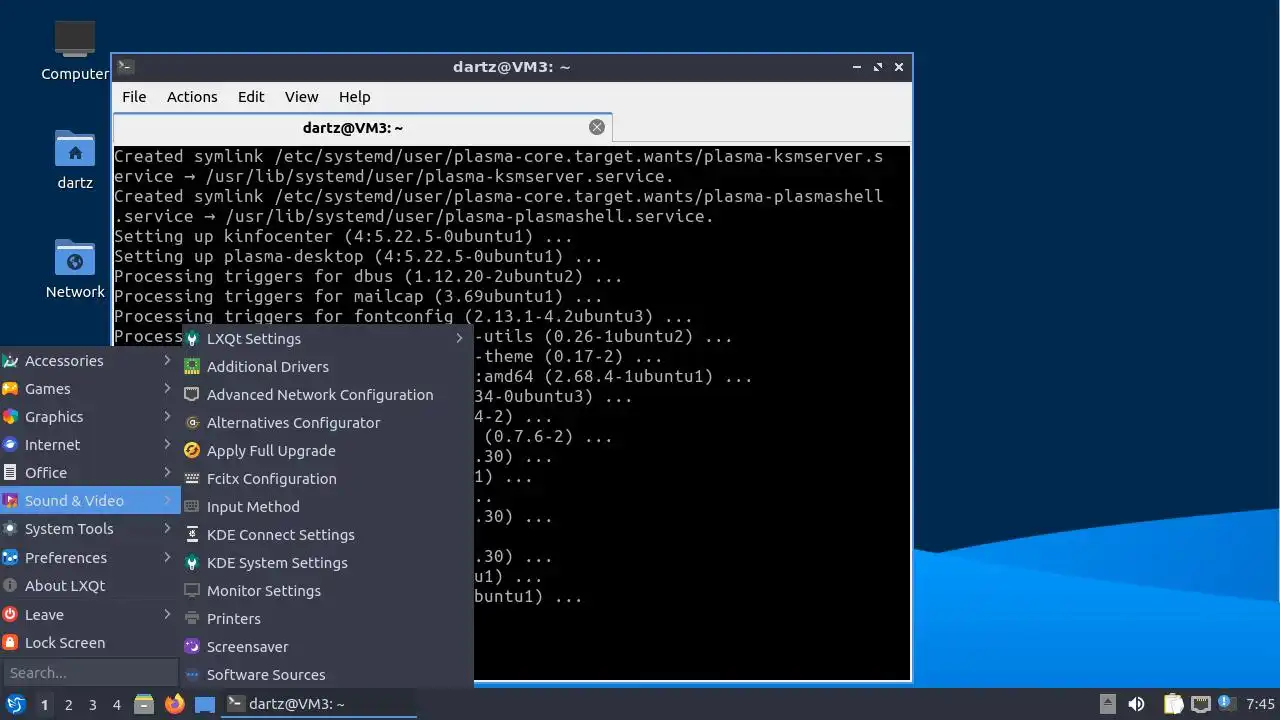
Task: Open System Tools category icon
Action: pos(10,529)
